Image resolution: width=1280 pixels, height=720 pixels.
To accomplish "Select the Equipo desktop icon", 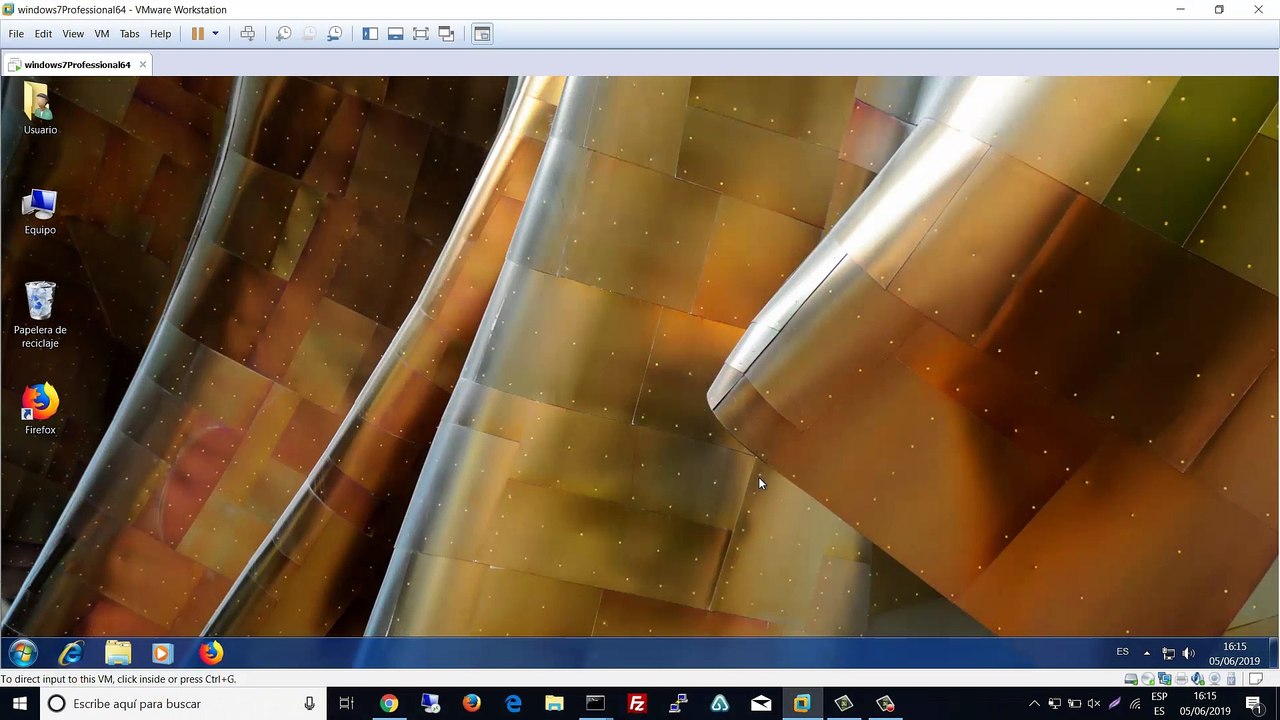I will point(40,212).
